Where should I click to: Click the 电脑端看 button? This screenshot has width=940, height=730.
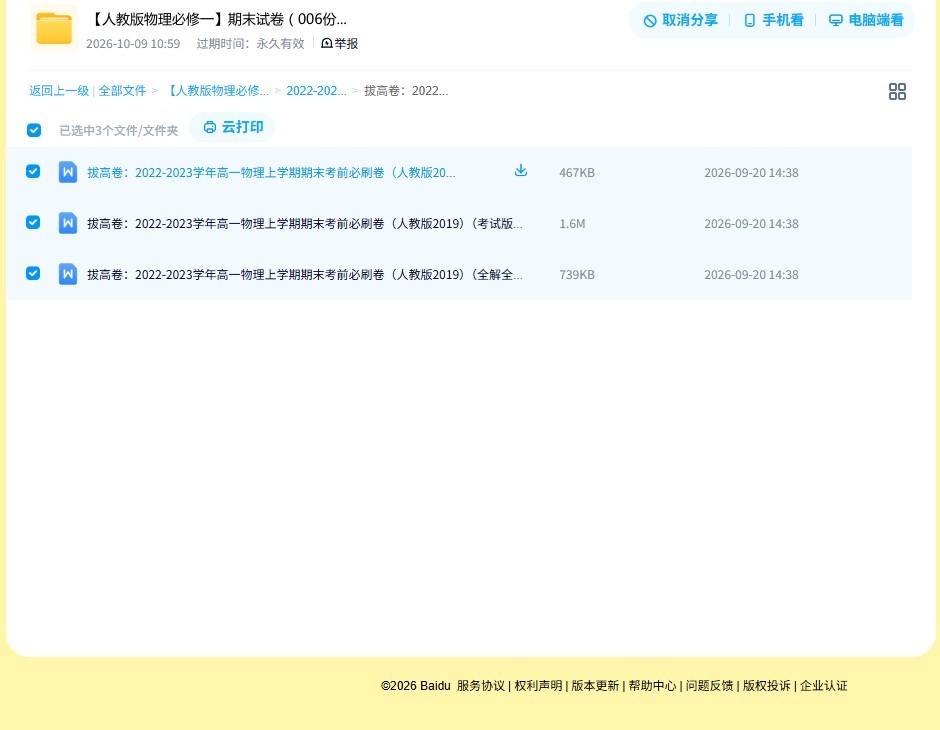pos(866,20)
